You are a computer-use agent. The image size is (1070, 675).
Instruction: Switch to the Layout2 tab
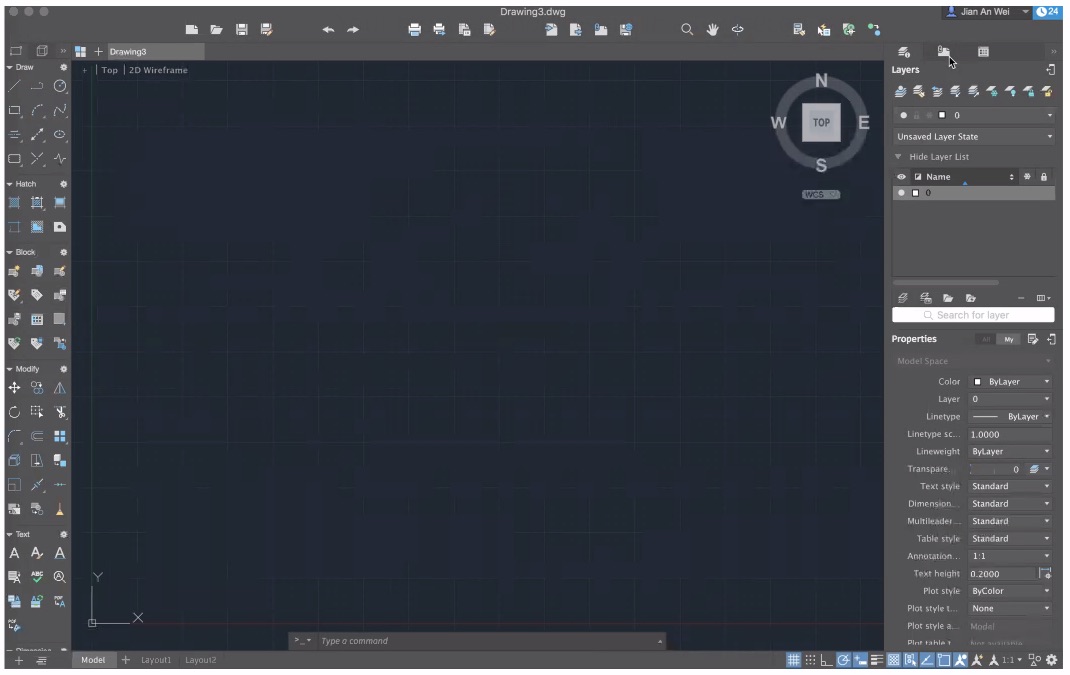click(201, 660)
